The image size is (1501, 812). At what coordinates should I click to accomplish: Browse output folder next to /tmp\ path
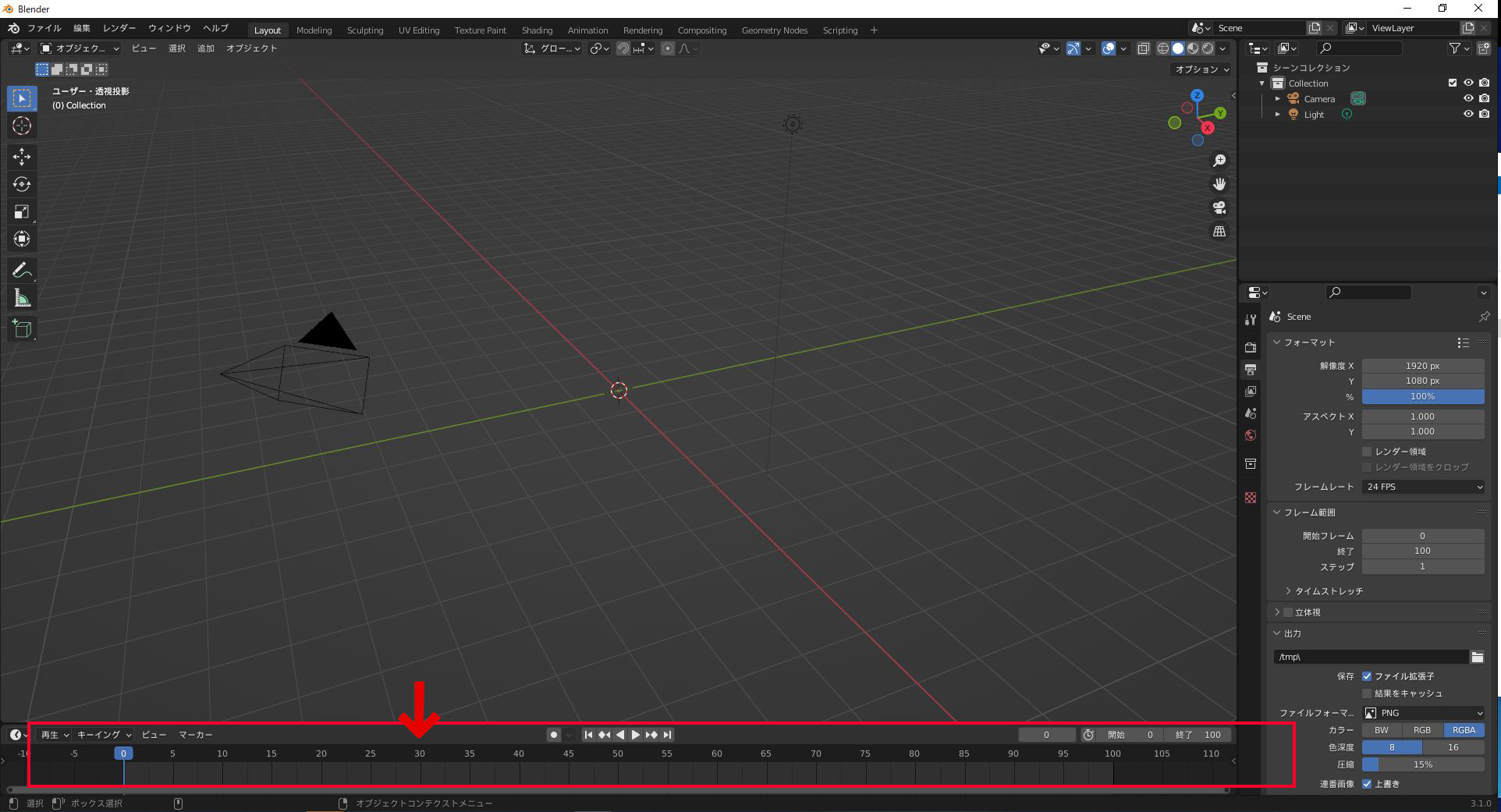pyautogui.click(x=1477, y=657)
